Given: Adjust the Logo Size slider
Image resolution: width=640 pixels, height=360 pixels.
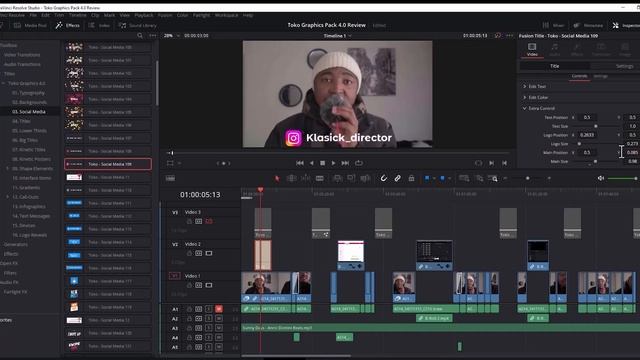Looking at the screenshot, I should click(579, 144).
